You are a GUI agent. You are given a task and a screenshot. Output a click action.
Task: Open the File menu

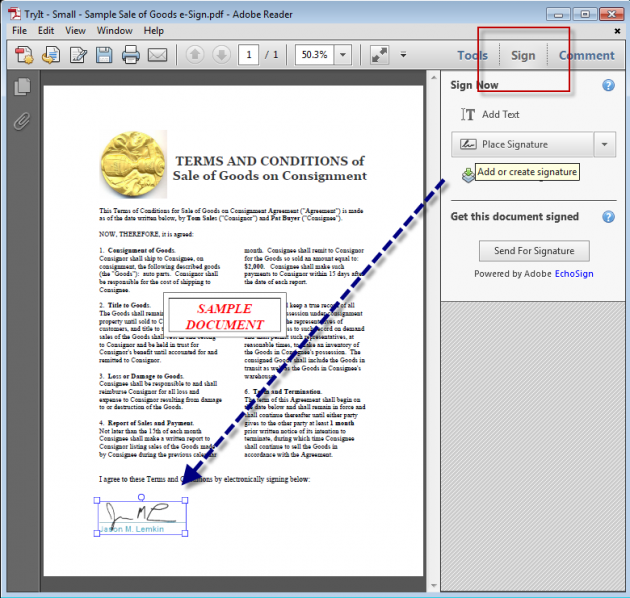pos(20,31)
